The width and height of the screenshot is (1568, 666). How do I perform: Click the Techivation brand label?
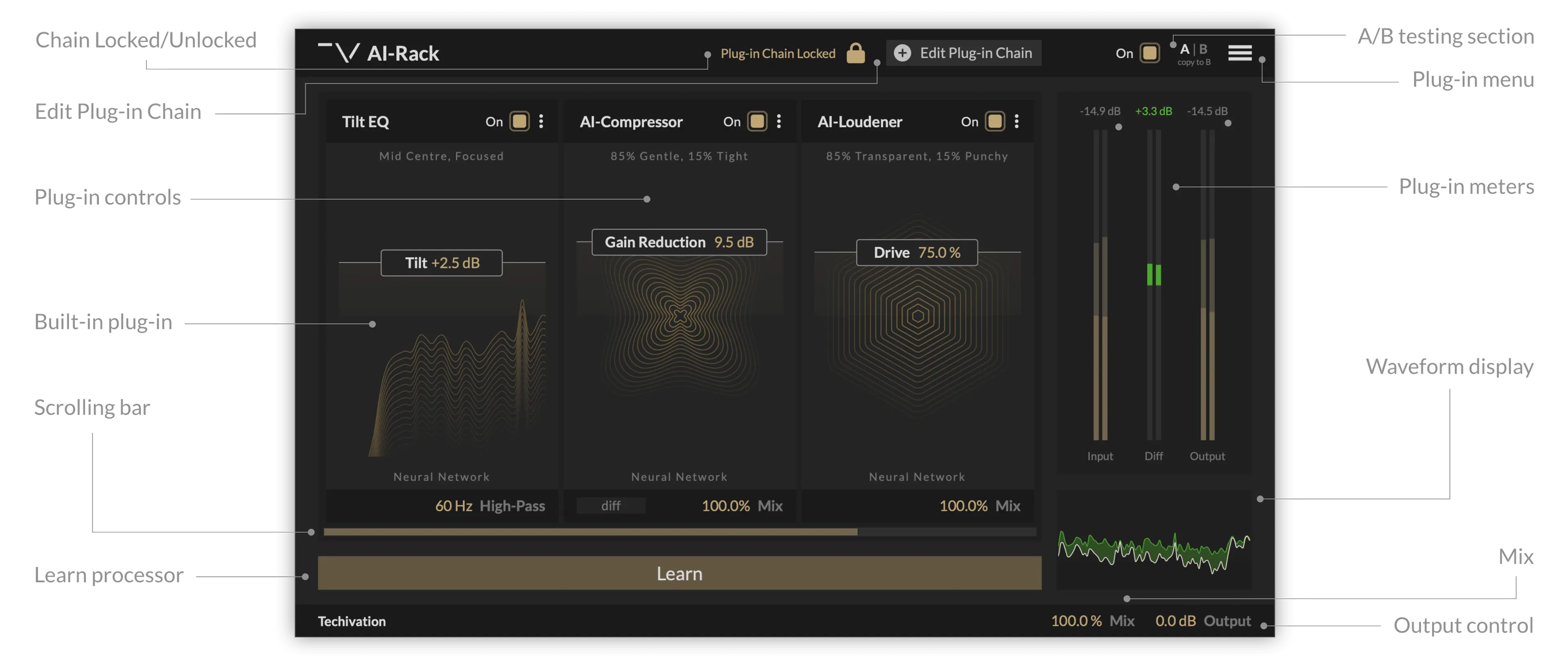pos(351,621)
